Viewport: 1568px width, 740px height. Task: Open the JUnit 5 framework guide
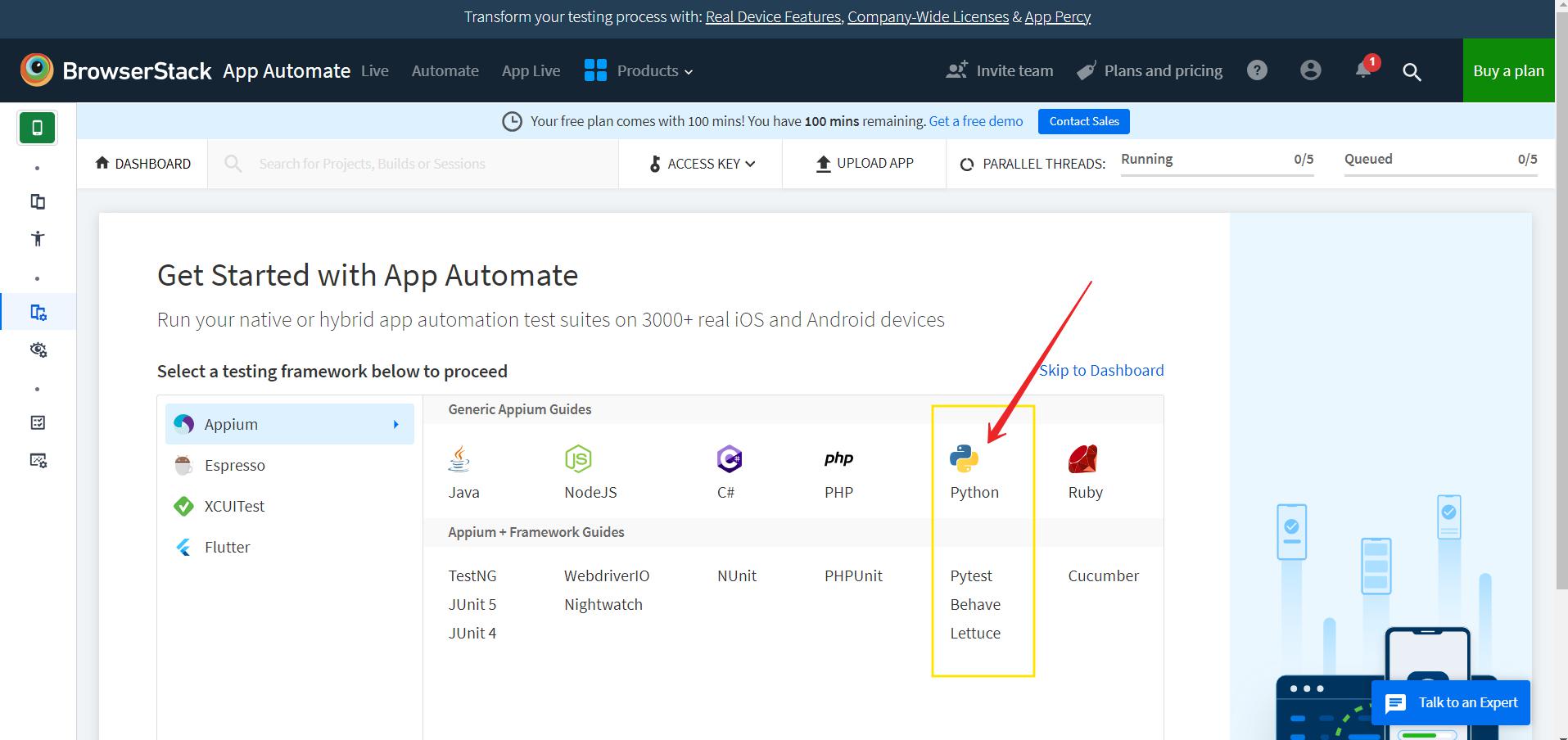(472, 604)
